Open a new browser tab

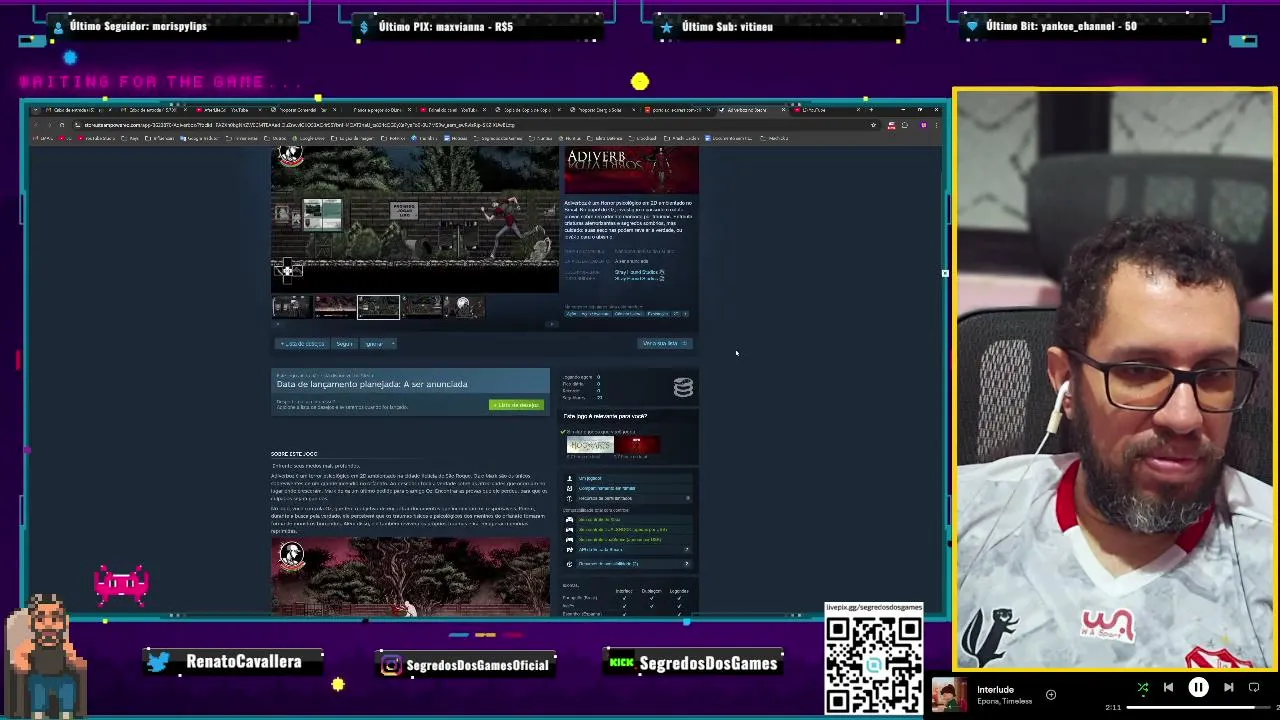click(871, 110)
